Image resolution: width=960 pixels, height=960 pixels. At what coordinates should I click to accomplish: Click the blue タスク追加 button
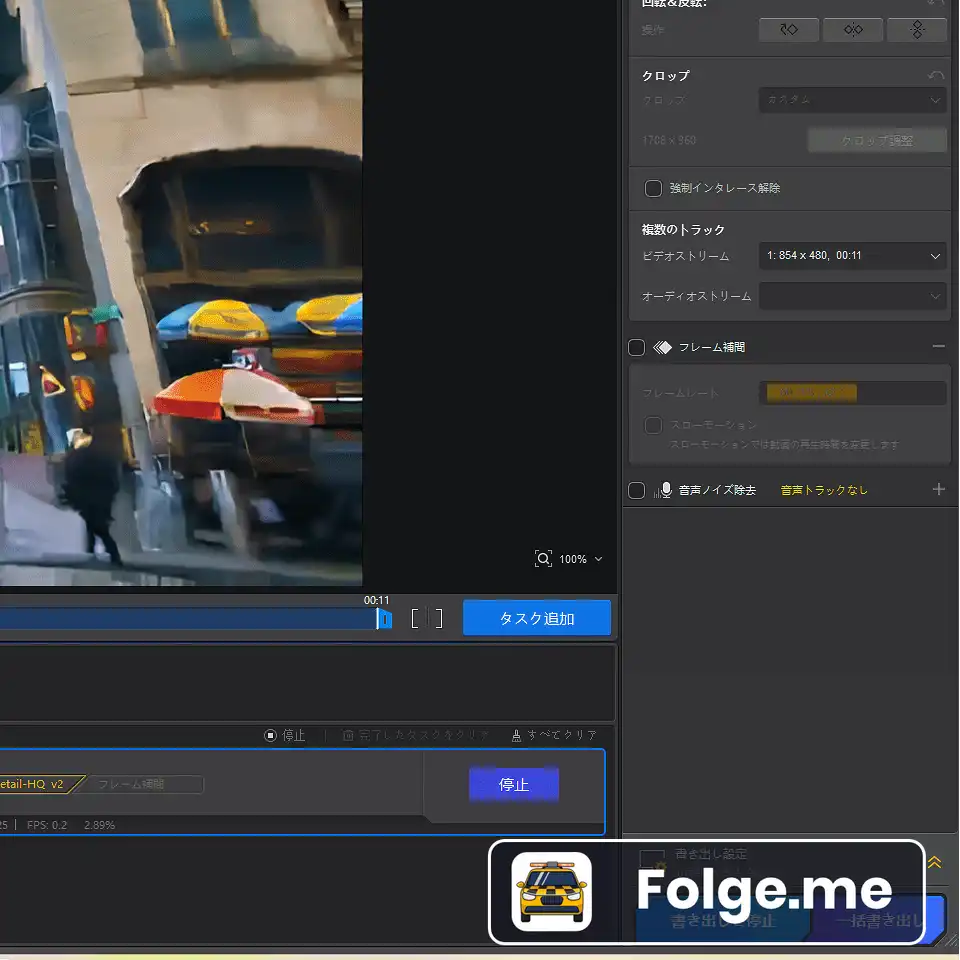click(537, 618)
